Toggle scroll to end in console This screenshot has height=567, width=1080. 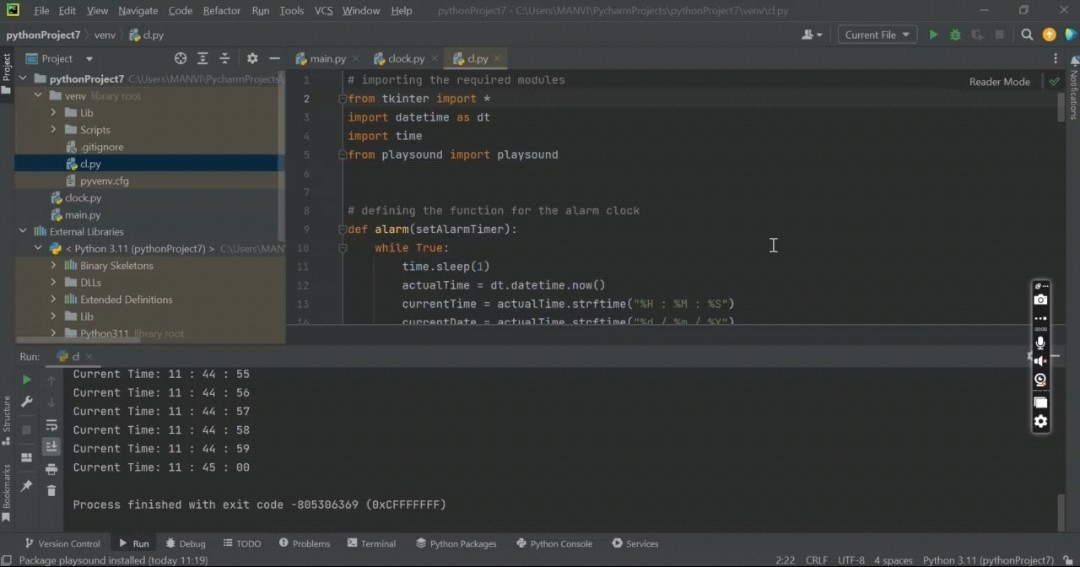pos(51,447)
